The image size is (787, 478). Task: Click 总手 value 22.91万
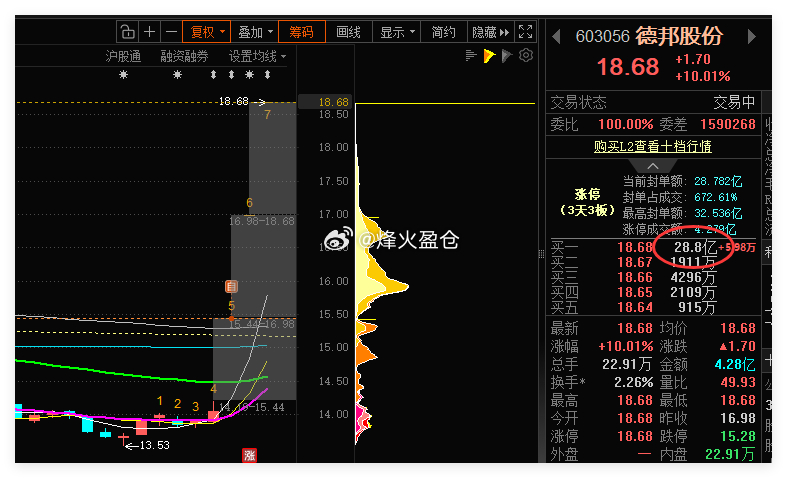[627, 365]
